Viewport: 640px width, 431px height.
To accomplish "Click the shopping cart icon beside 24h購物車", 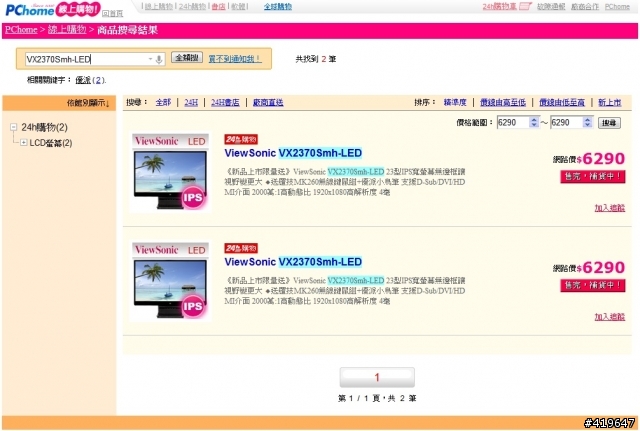I will click(525, 6).
